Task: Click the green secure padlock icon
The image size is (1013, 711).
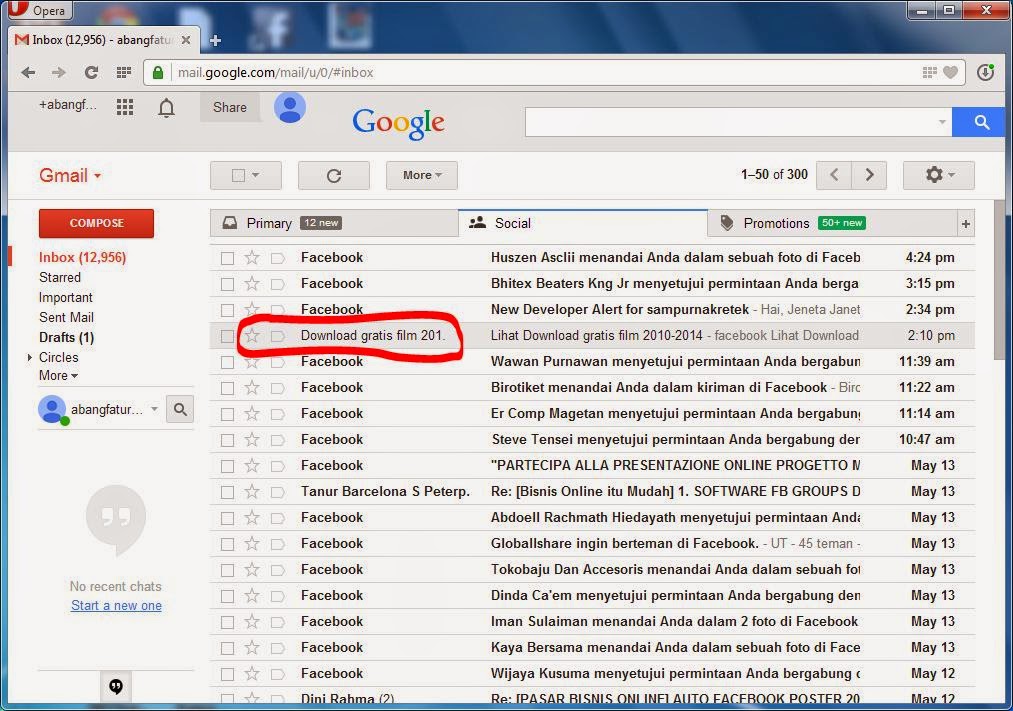Action: 158,72
